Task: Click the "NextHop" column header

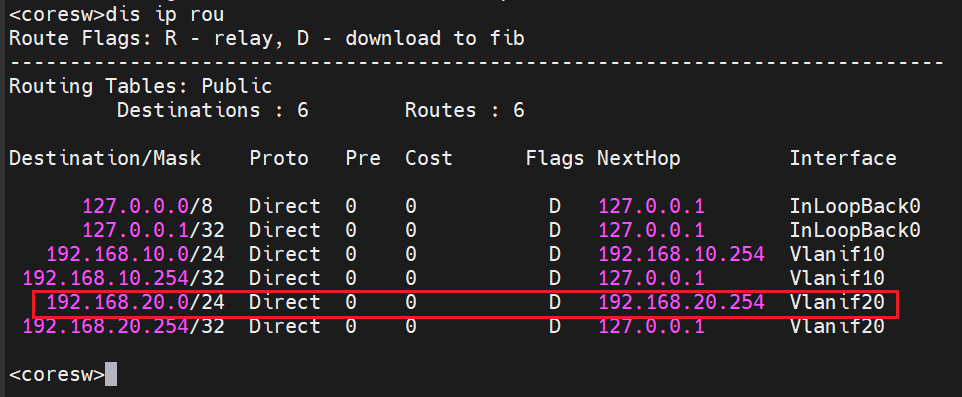Action: pos(639,158)
